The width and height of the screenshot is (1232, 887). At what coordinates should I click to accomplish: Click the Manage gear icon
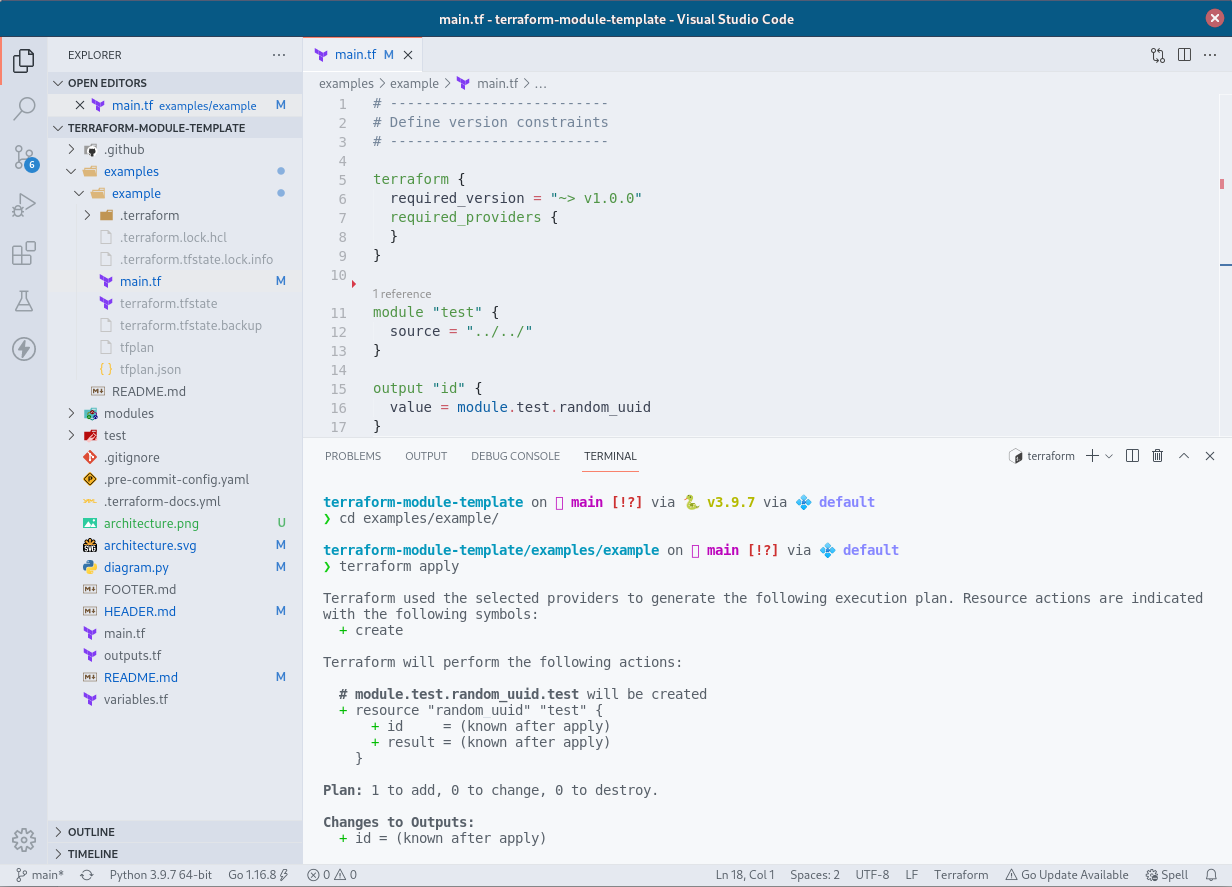24,840
